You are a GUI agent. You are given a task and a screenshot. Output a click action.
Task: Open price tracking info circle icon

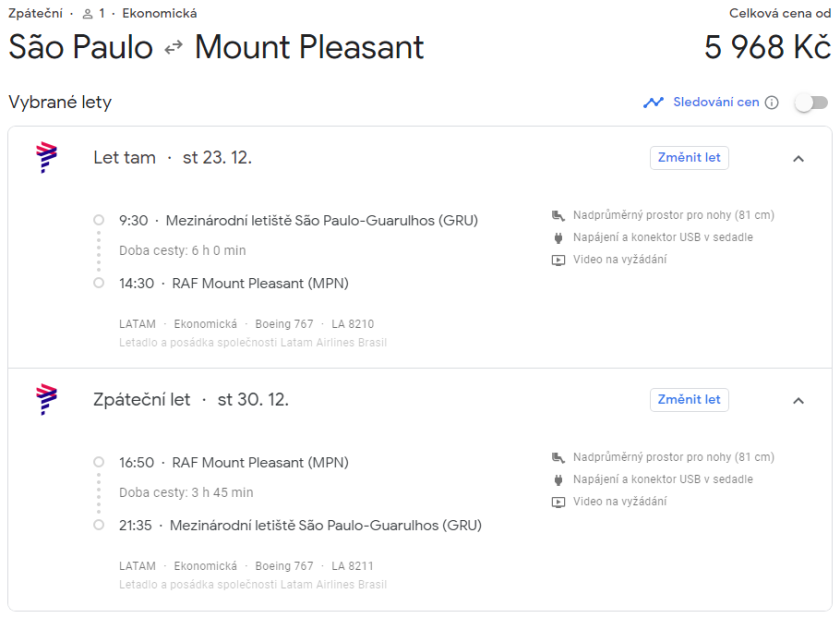click(771, 102)
